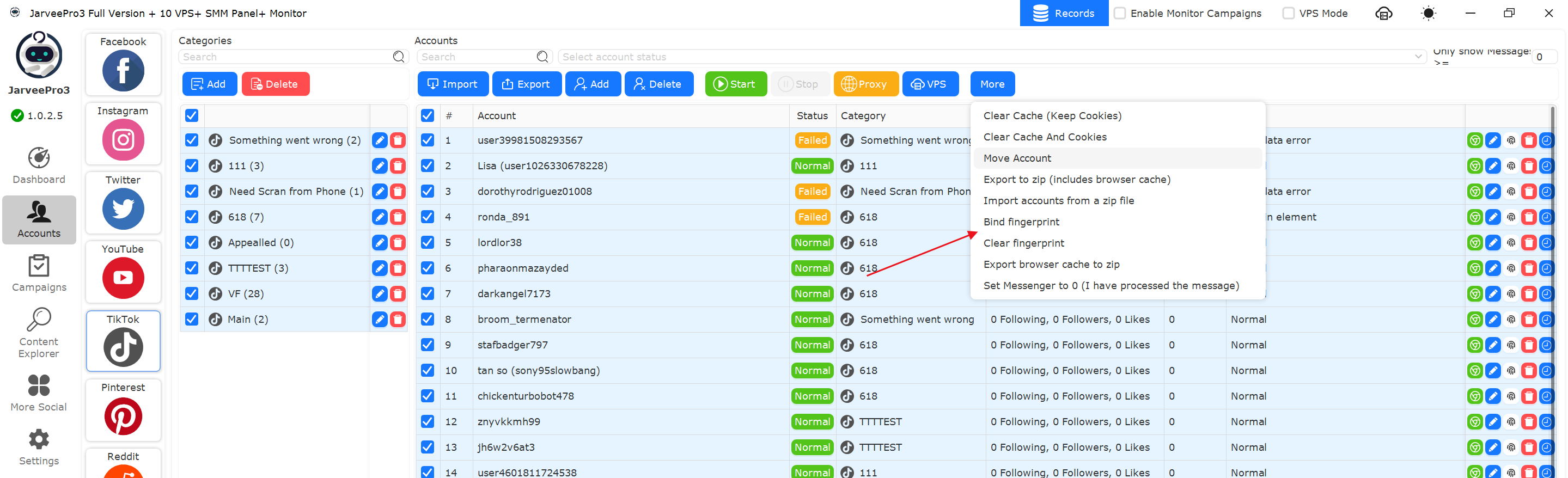The height and width of the screenshot is (478, 1568).
Task: Go to Dashboard in the sidebar
Action: click(39, 165)
